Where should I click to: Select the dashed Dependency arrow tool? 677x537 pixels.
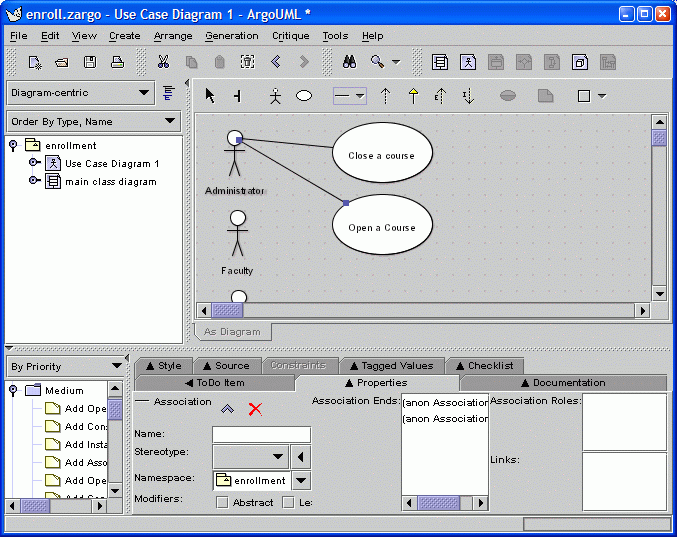point(386,96)
